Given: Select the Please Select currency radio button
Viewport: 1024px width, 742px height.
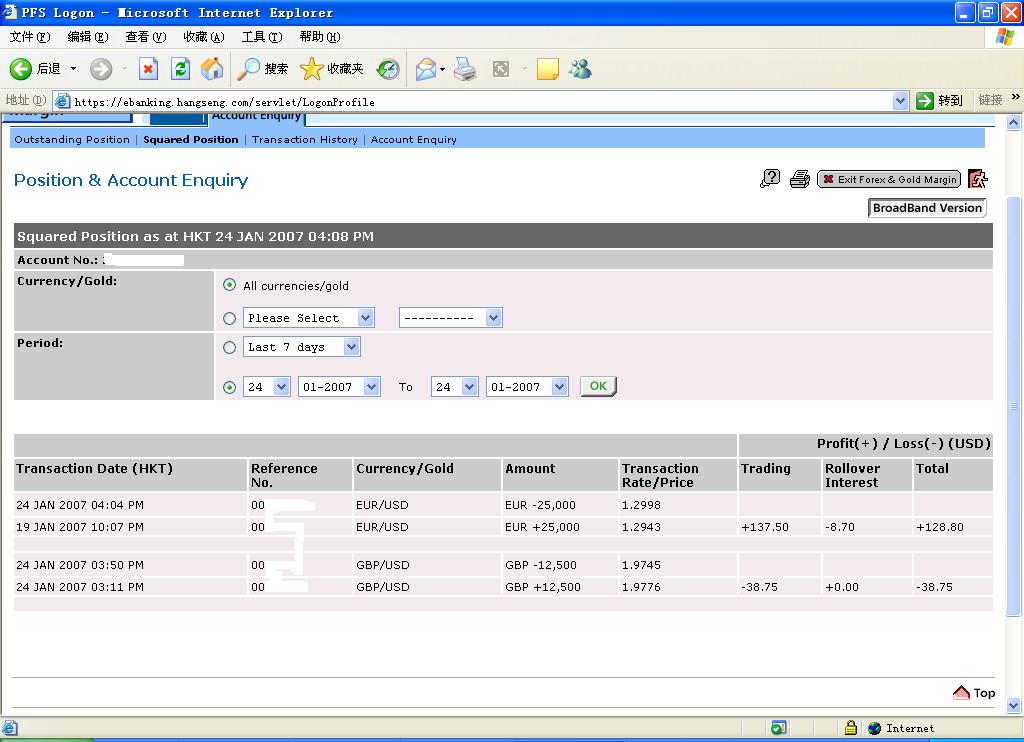Looking at the screenshot, I should tap(230, 318).
